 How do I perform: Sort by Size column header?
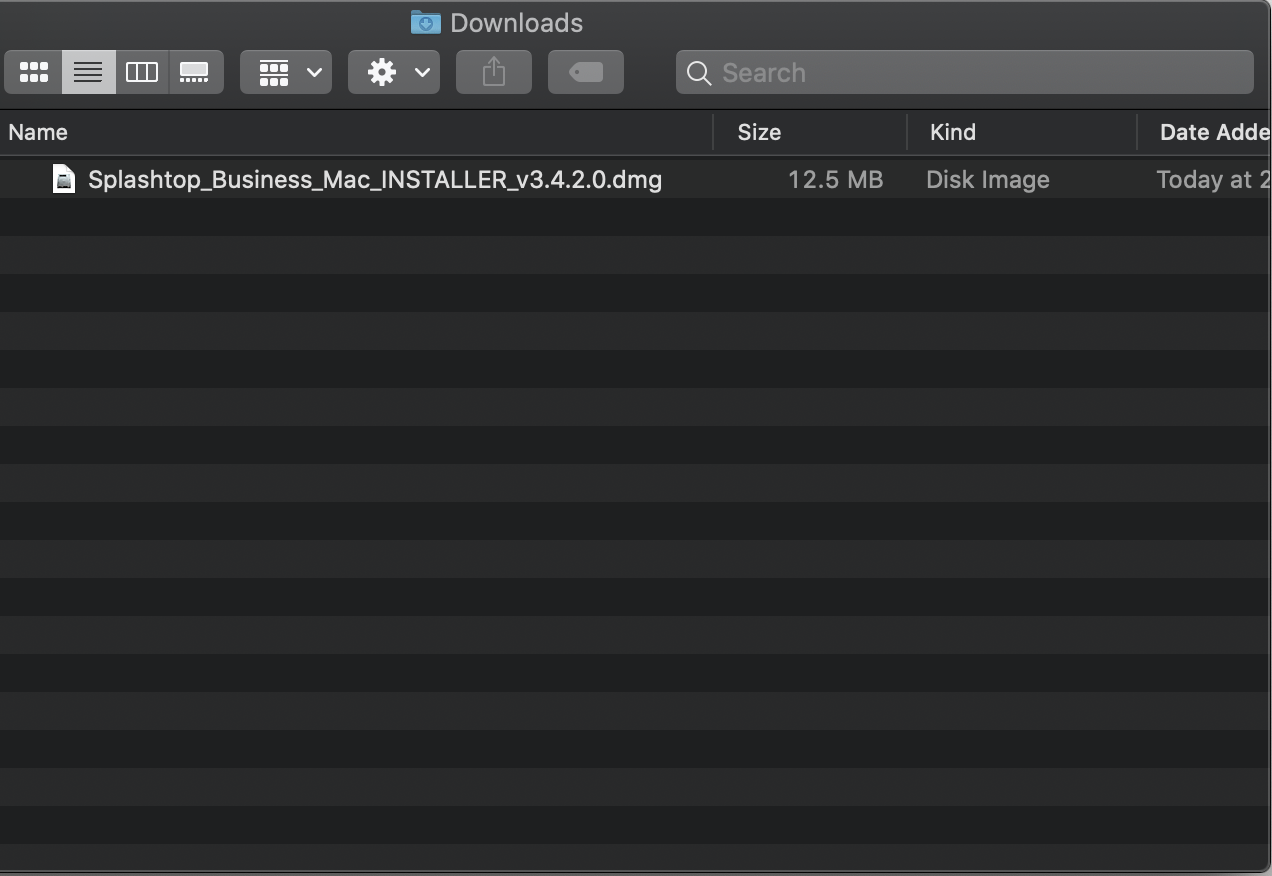[x=759, y=132]
